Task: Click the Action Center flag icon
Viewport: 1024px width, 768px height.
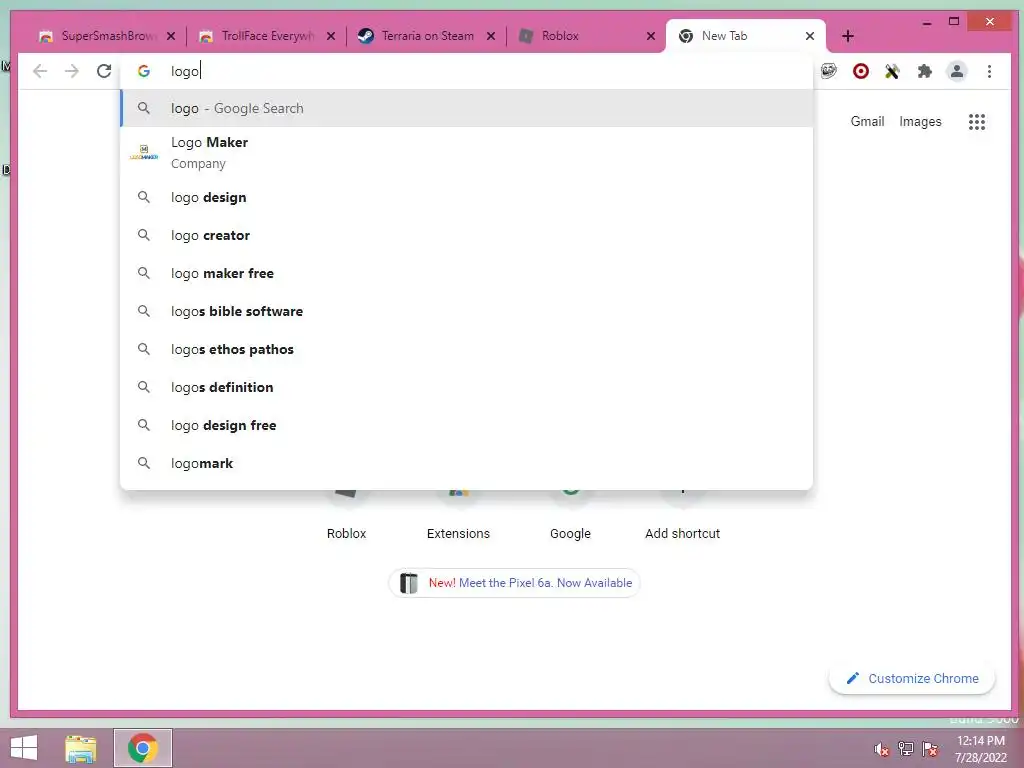Action: [930, 749]
